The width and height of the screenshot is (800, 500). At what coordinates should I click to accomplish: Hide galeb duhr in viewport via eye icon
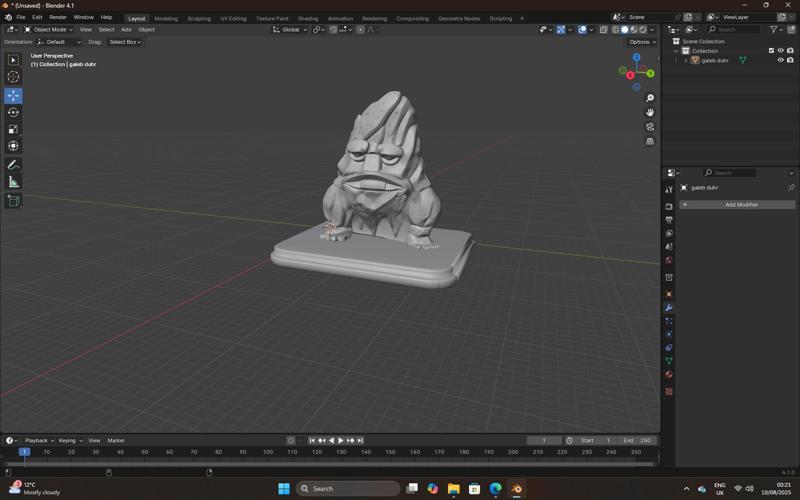click(x=780, y=60)
